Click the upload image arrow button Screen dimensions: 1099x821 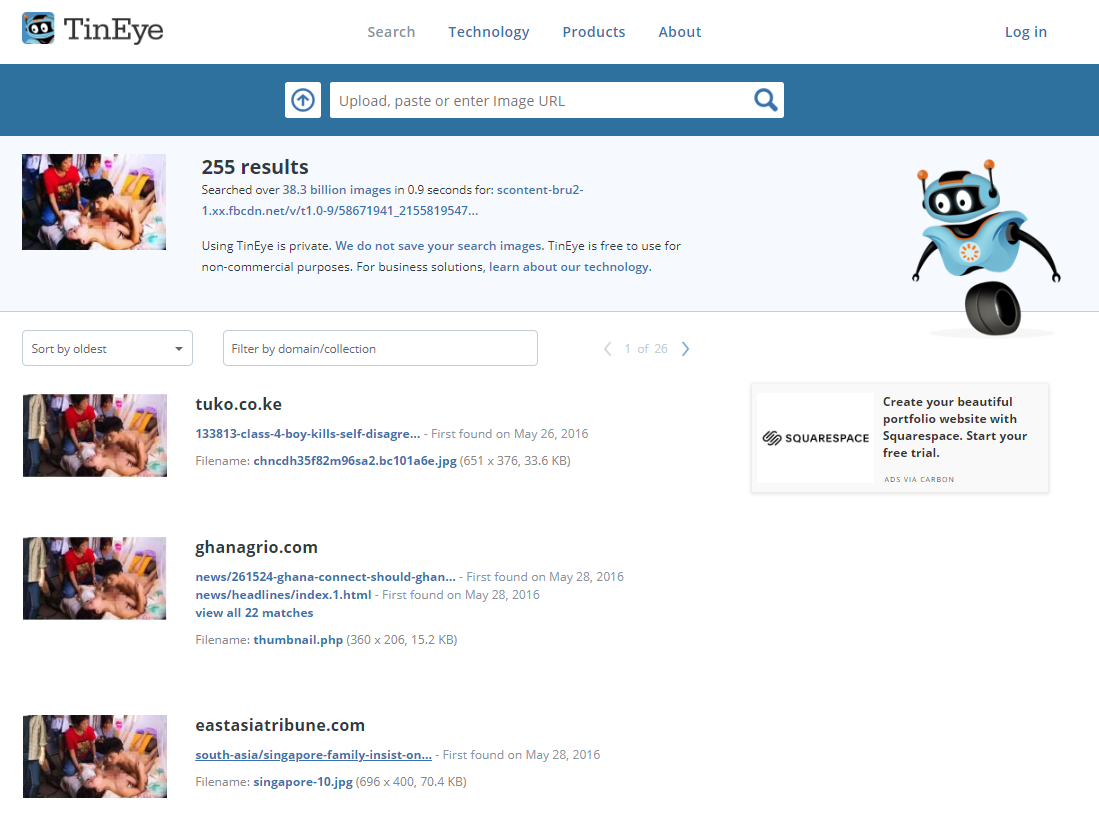coord(303,100)
